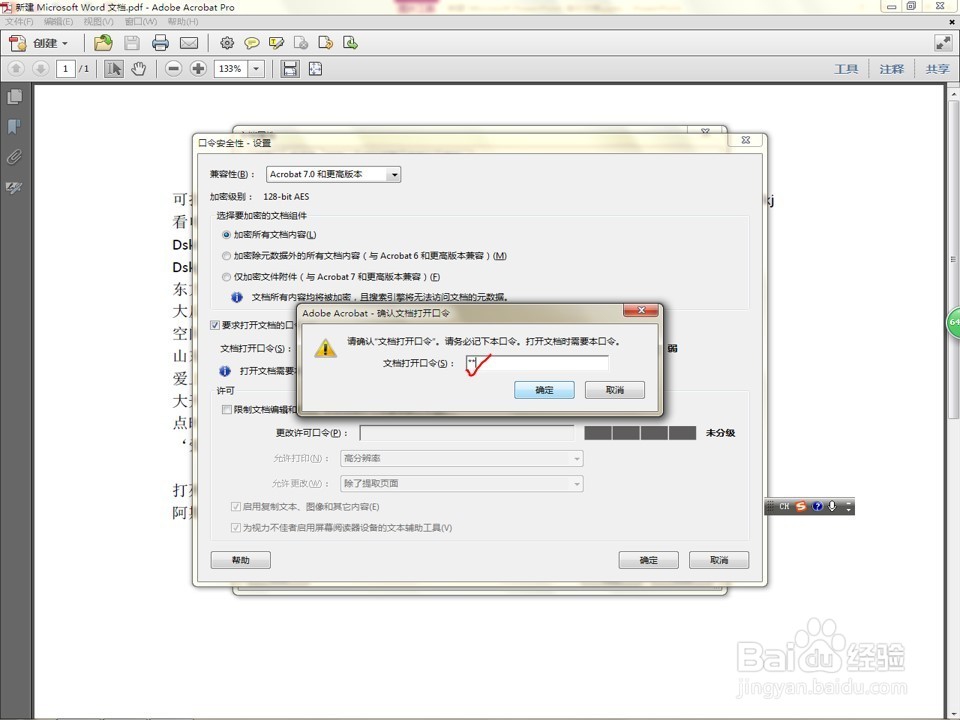
Task: Click the save floppy disk icon
Action: coord(132,43)
